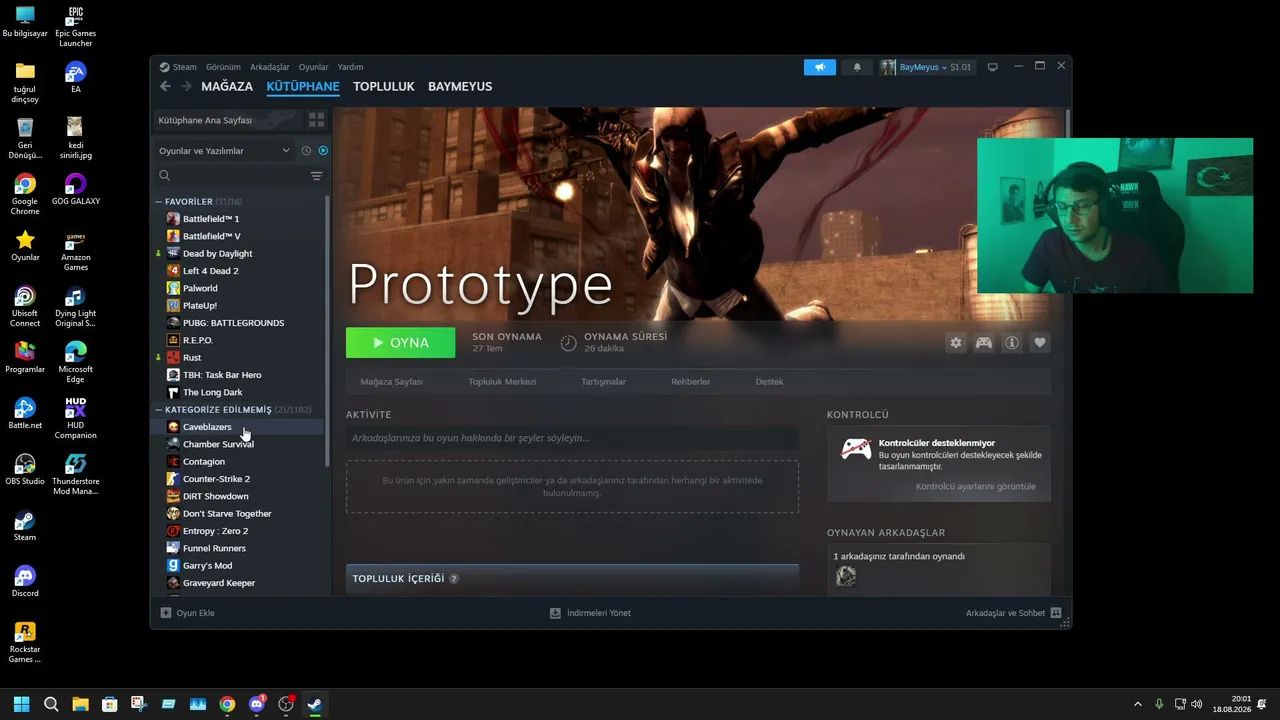Open Thunderstore Mod Manager desktop shortcut
This screenshot has width=1280, height=720.
(x=76, y=475)
